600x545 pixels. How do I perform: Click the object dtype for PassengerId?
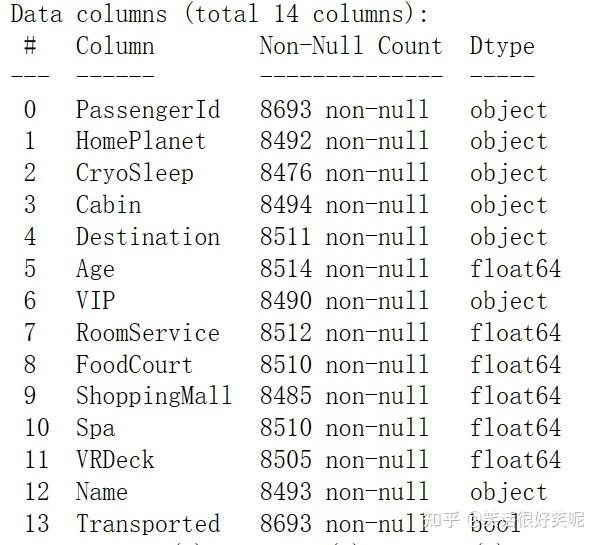click(508, 110)
